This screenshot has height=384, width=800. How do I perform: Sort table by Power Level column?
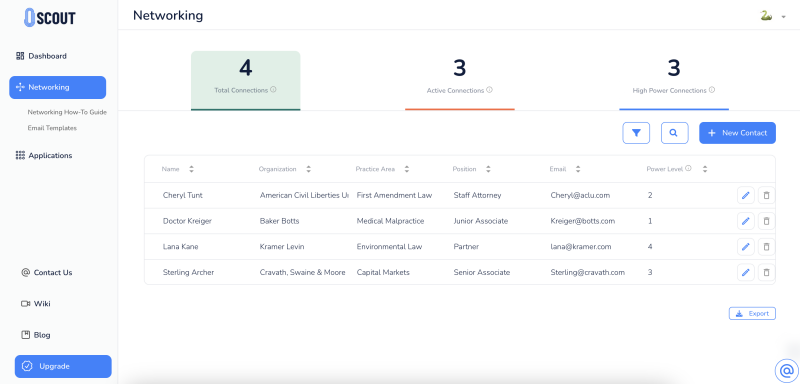pos(705,169)
